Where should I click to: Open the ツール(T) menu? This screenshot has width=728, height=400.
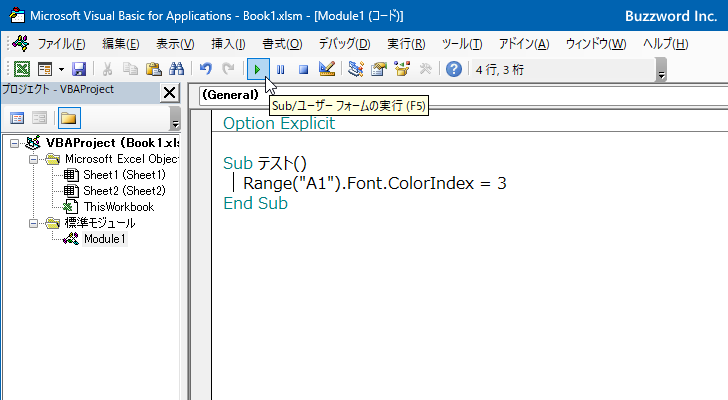pos(462,44)
